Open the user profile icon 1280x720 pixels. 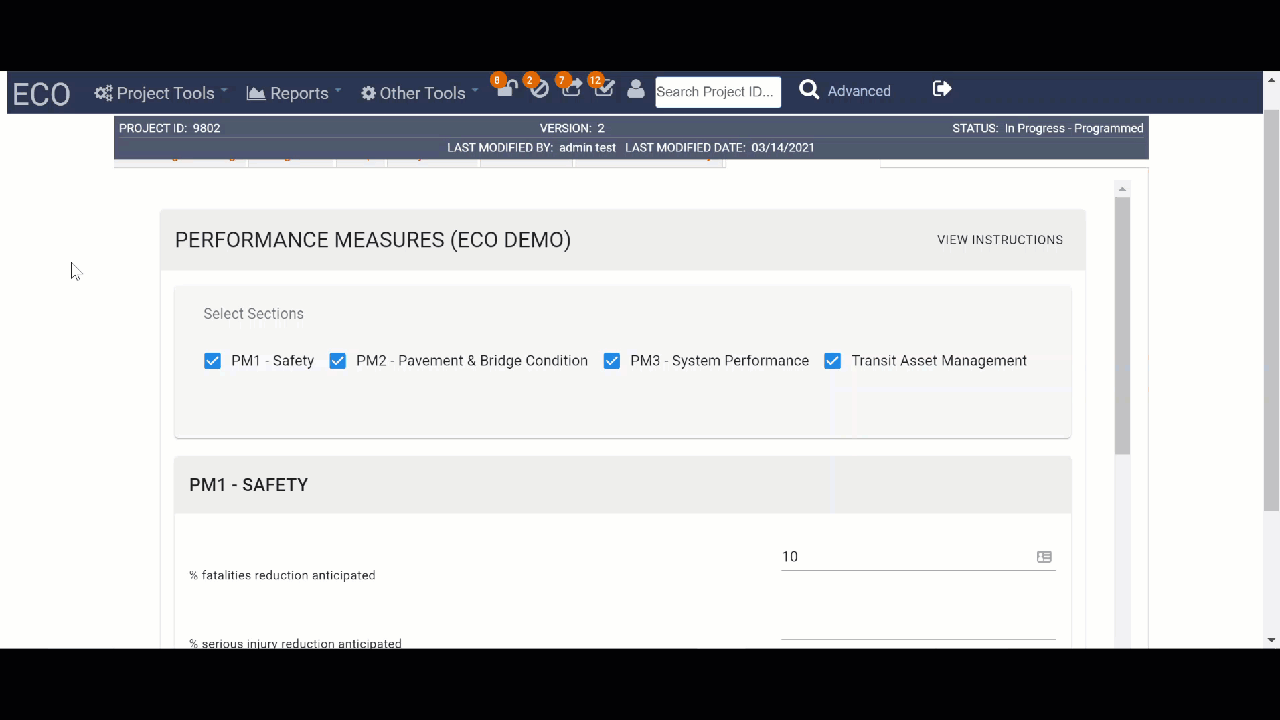coord(636,89)
